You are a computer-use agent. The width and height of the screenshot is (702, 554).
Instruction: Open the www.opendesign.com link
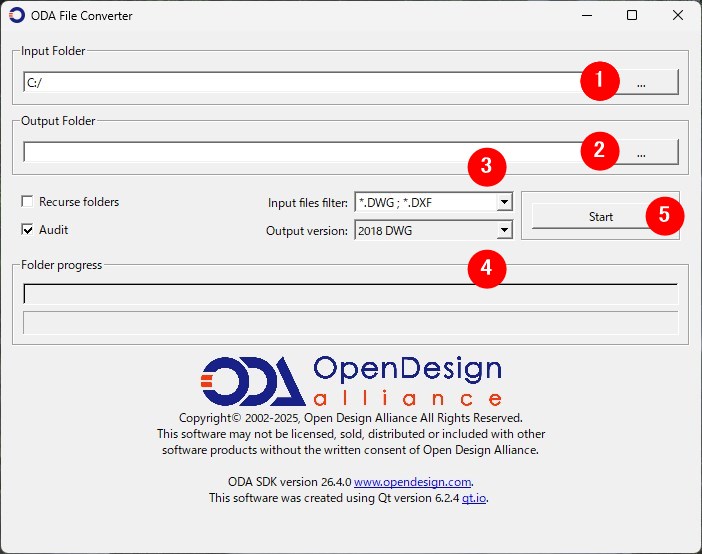point(412,482)
